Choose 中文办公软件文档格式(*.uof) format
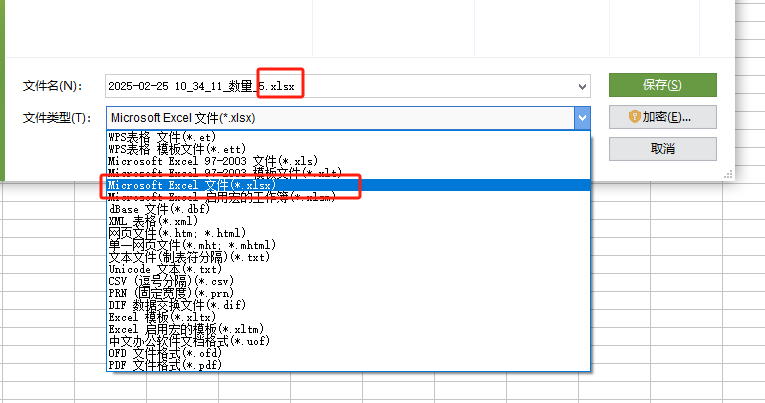 [x=348, y=341]
